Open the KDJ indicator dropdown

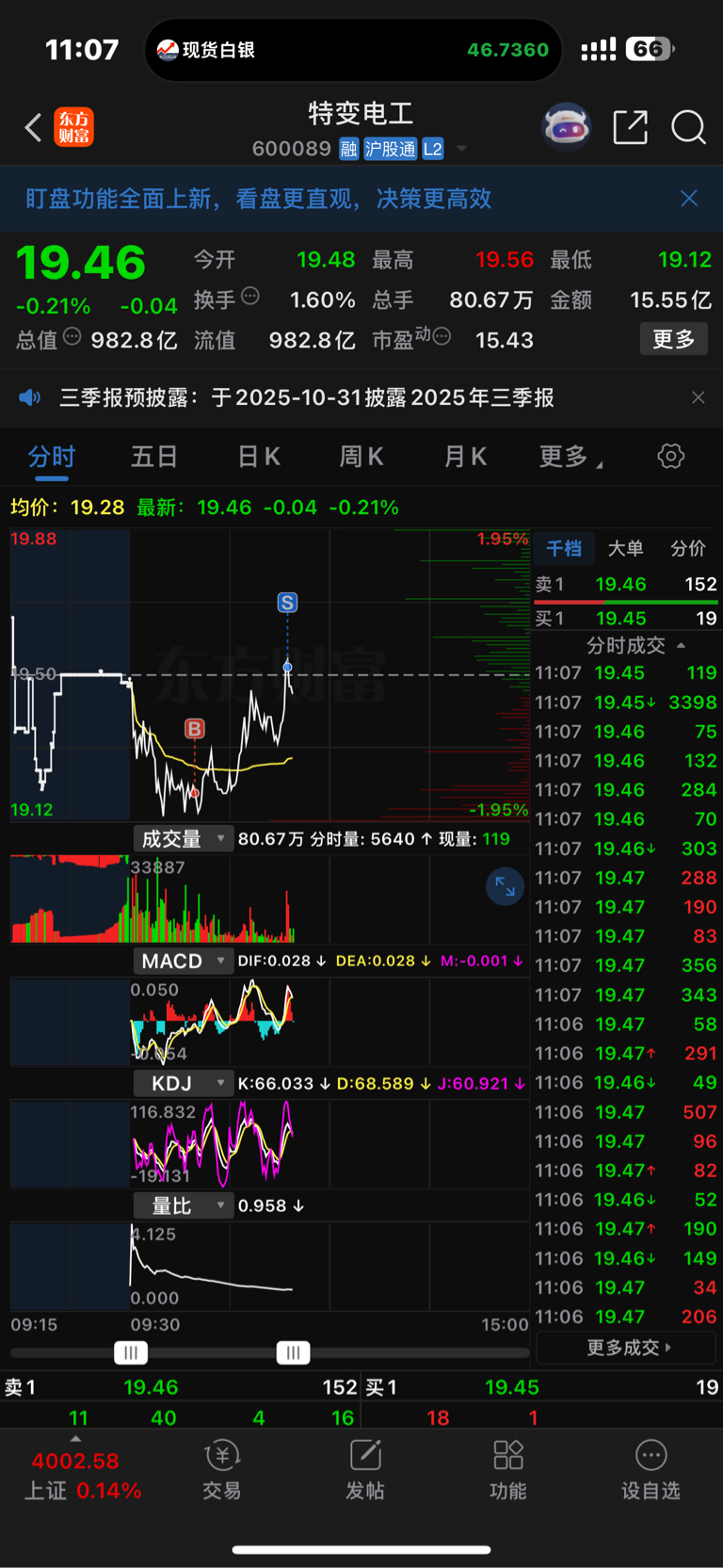tap(183, 1083)
